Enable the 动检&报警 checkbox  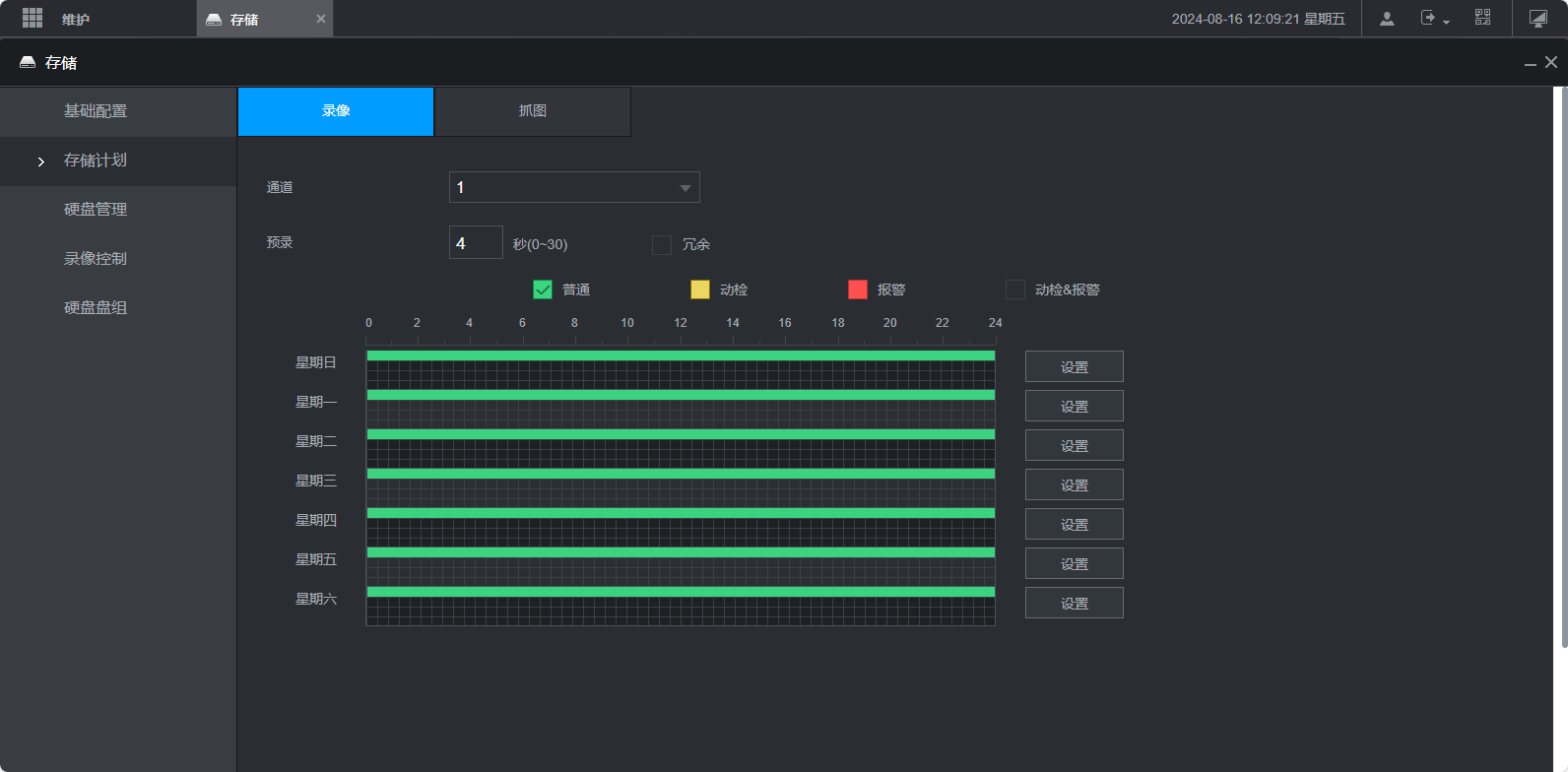point(1015,289)
